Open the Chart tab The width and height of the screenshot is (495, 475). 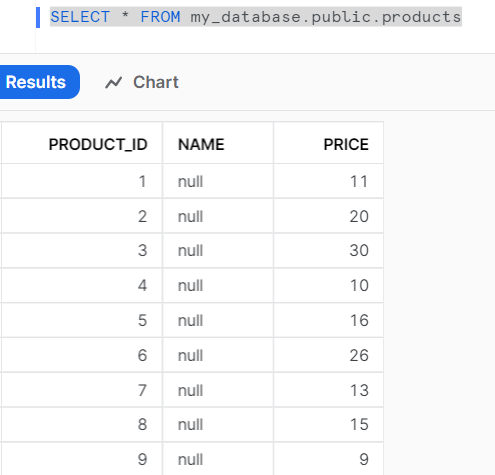pos(142,82)
